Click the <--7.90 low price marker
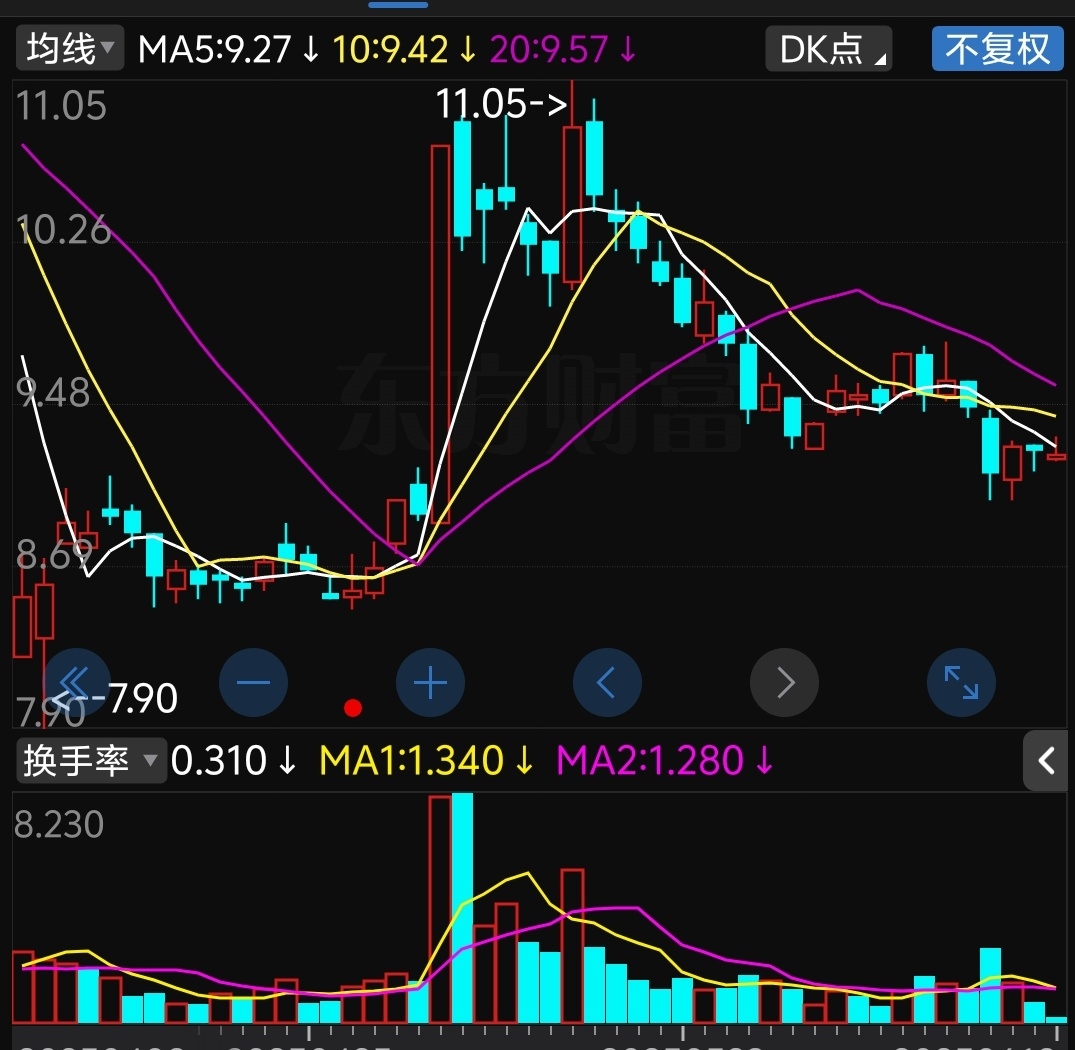 coord(114,698)
